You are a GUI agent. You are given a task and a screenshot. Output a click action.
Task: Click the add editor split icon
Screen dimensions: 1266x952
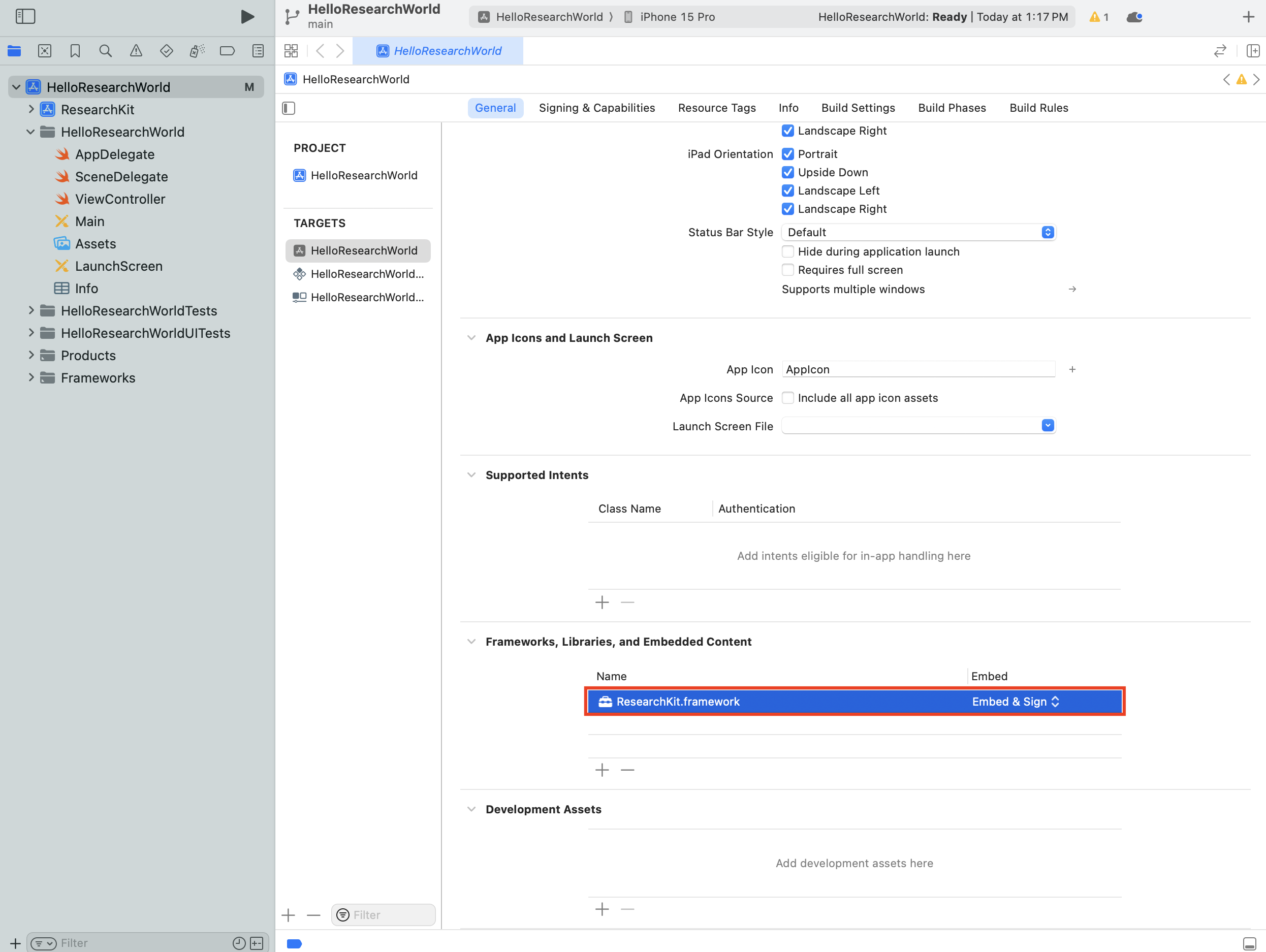[x=1252, y=51]
